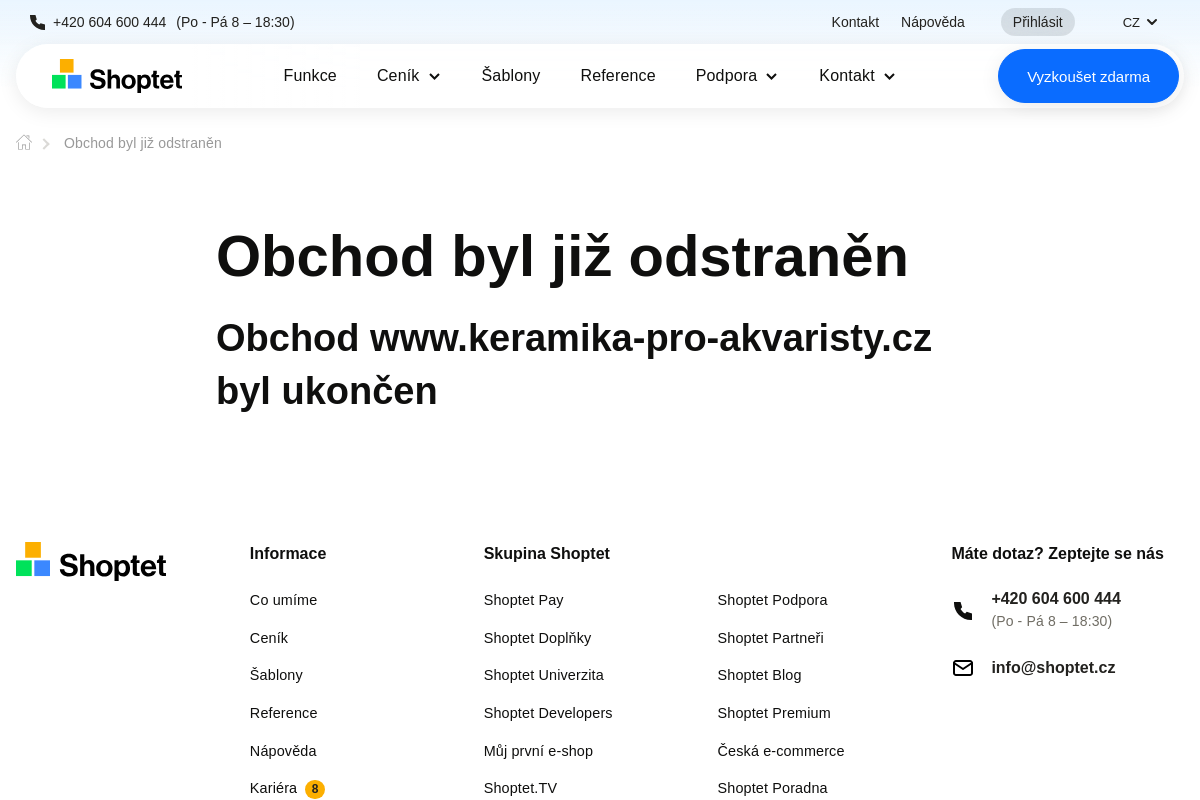Click the phone icon in top bar

pos(38,22)
